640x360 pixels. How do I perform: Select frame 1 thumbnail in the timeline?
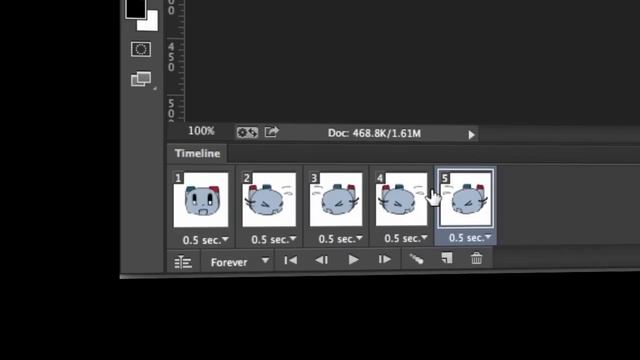(x=201, y=200)
